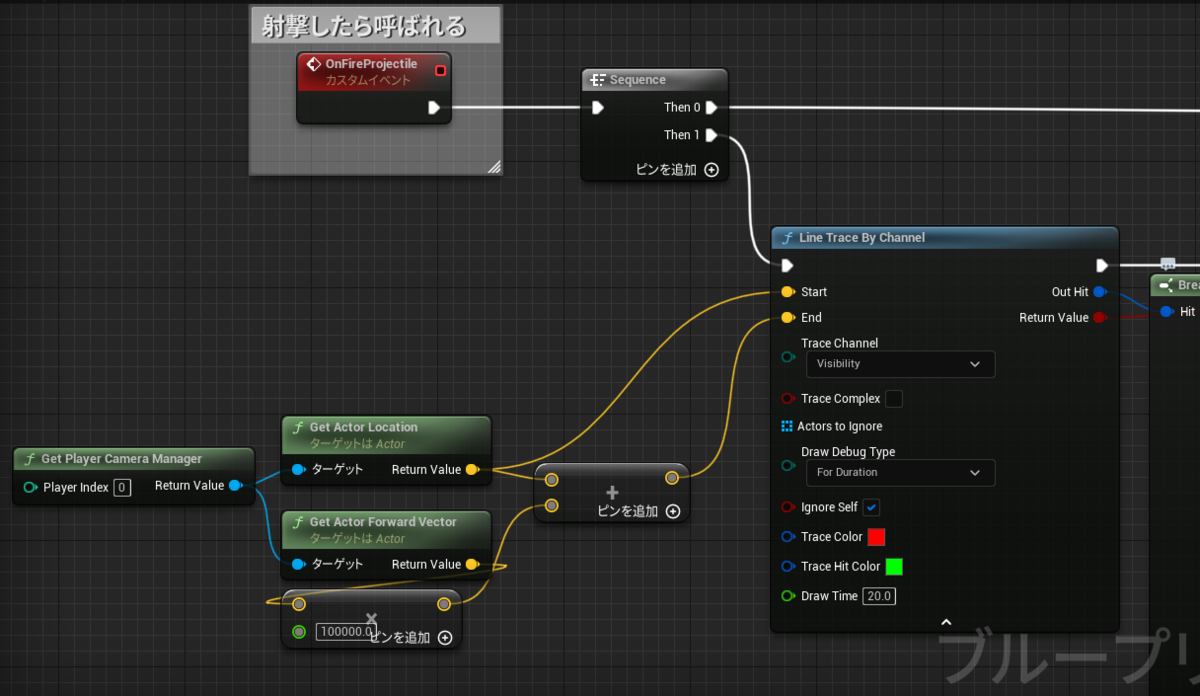
Task: Click the Ignore Self input pin
Action: (788, 507)
